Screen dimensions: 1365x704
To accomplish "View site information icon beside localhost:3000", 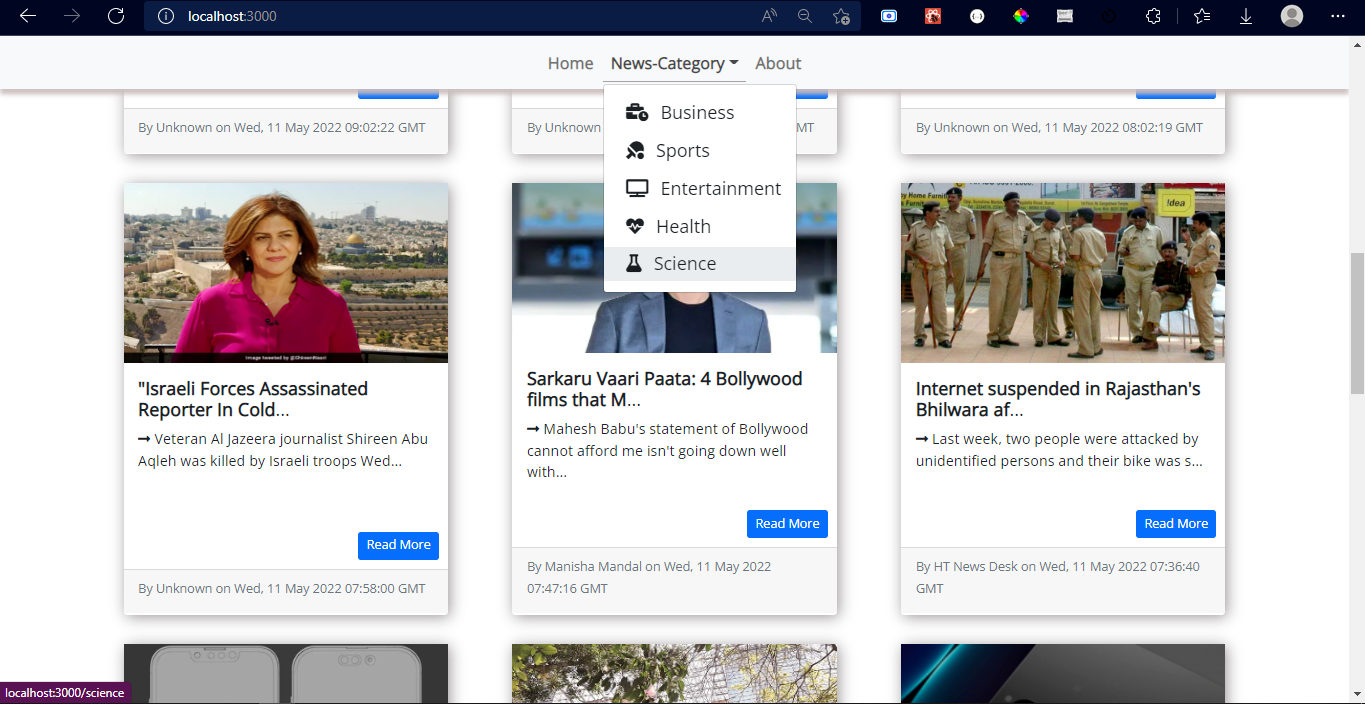I will (166, 16).
